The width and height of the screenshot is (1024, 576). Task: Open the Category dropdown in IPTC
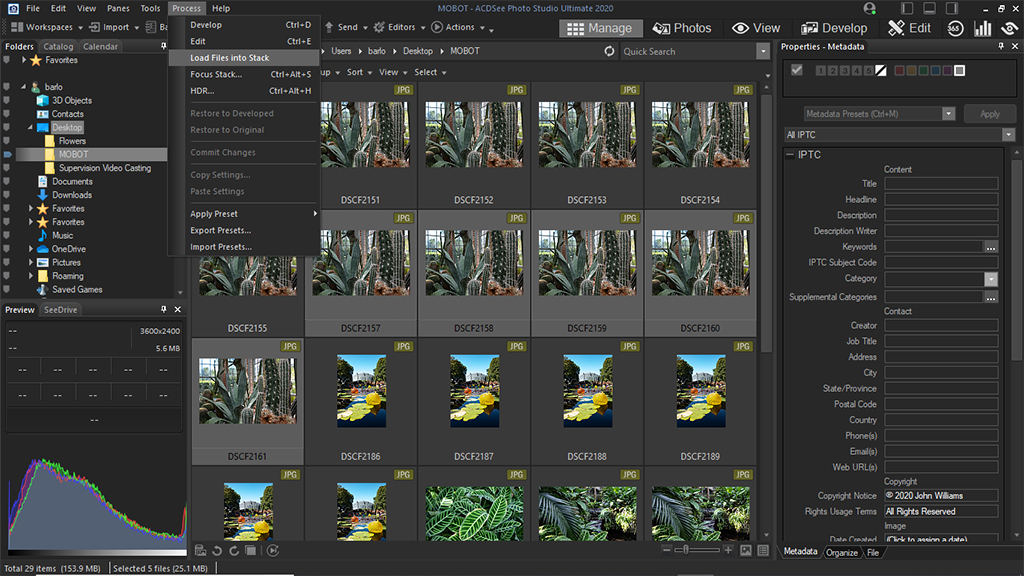990,279
